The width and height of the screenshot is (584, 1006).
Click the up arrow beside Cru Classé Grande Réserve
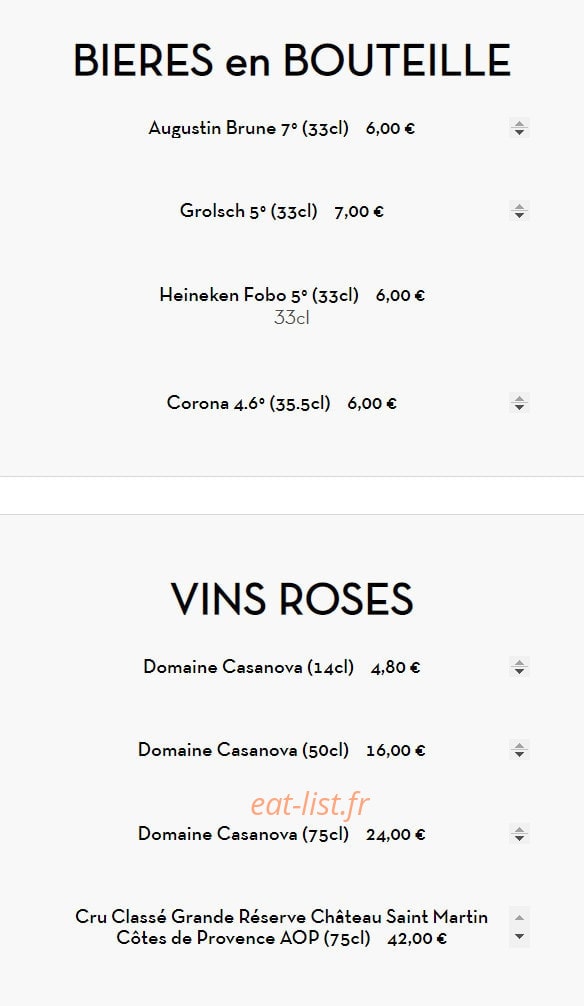pos(519,917)
